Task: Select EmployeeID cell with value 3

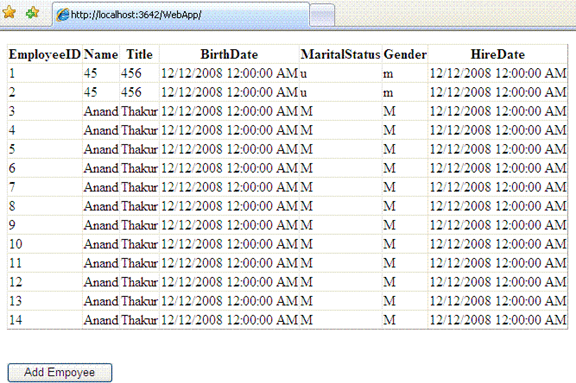Action: 45,111
